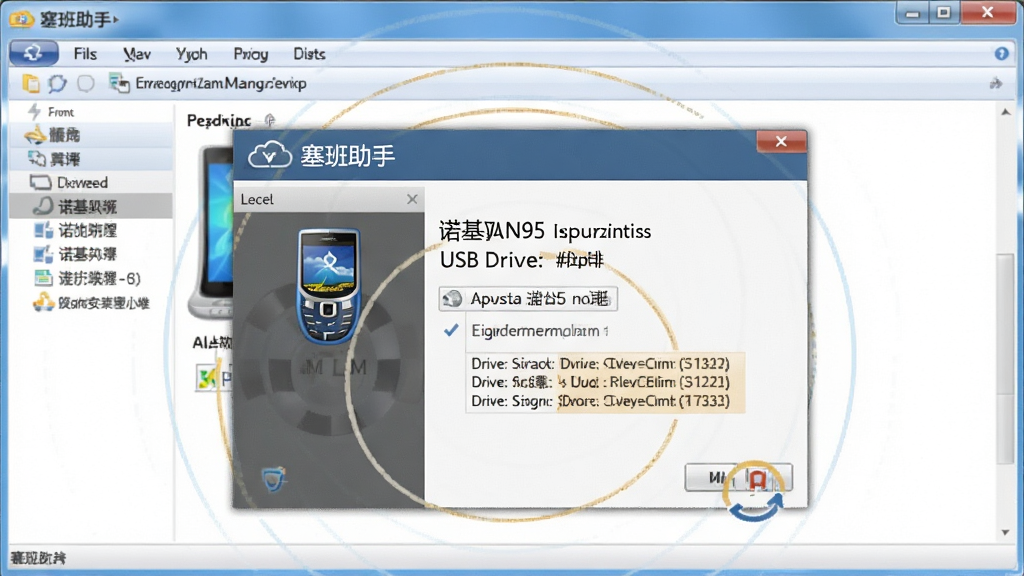Click the monitor icon beside Dewwed
The height and width of the screenshot is (576, 1024).
pyautogui.click(x=40, y=182)
